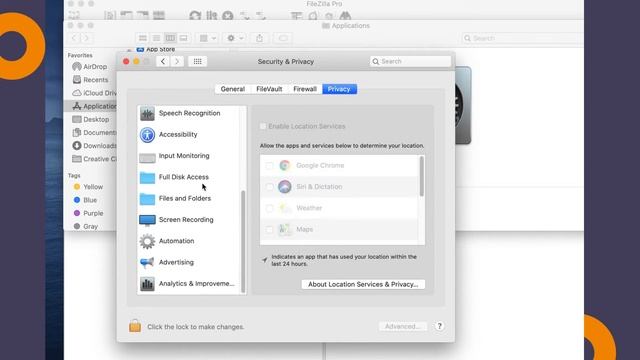Click privacy category list scrollbar

[x=243, y=241]
